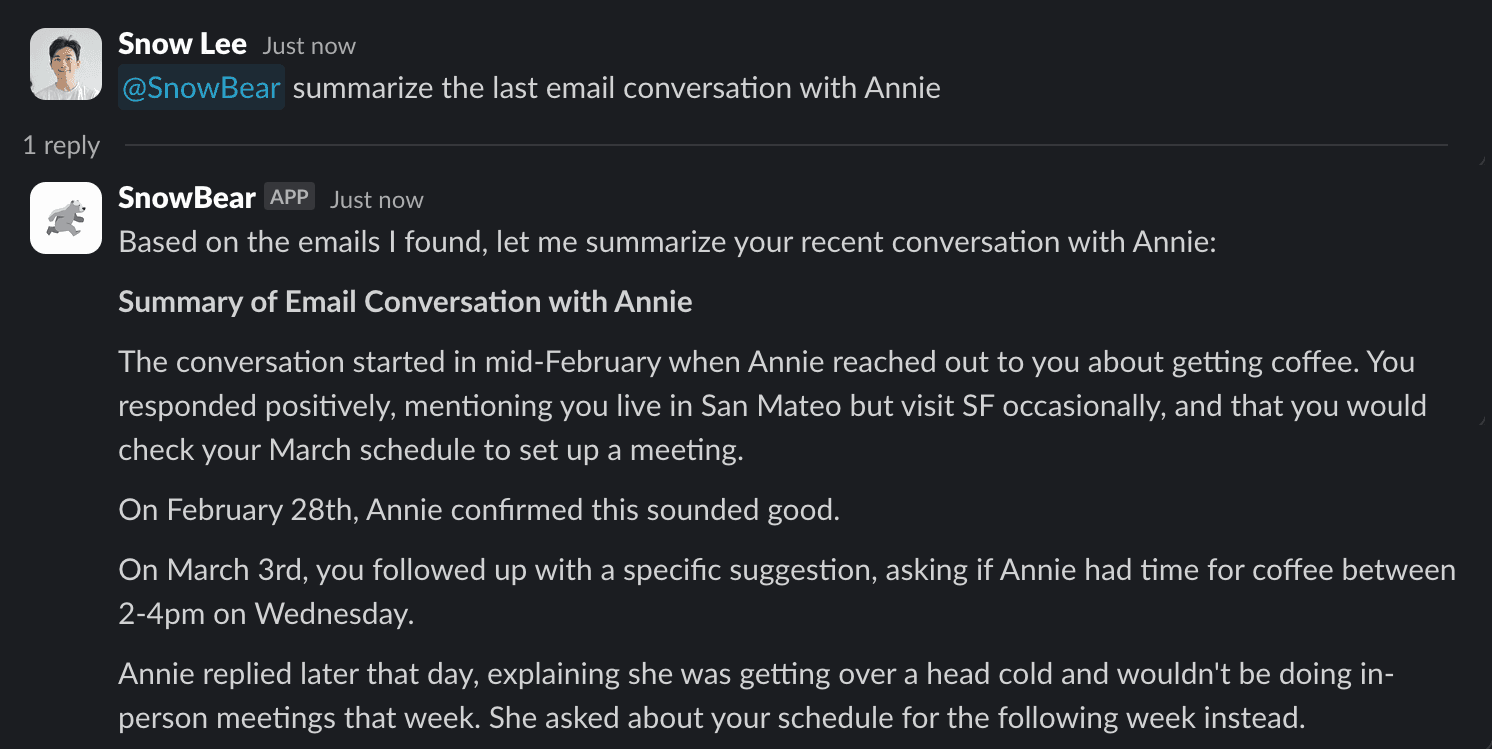
Task: Expand the 1 reply thread label
Action: pyautogui.click(x=61, y=146)
